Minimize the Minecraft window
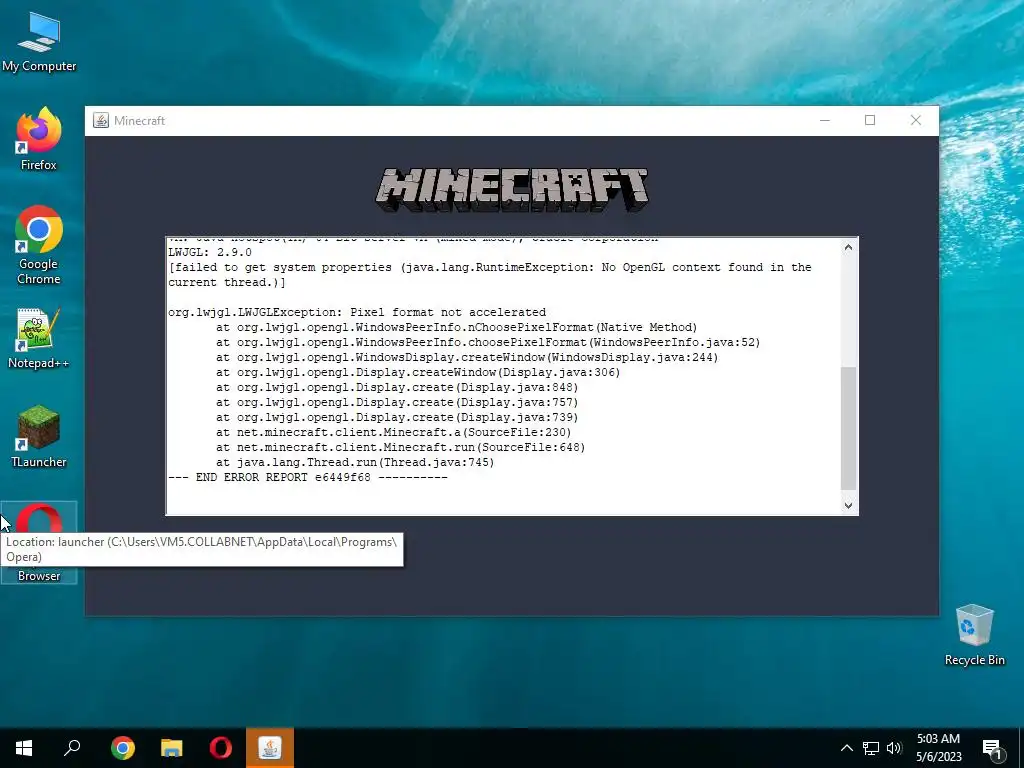The height and width of the screenshot is (768, 1024). (x=825, y=120)
